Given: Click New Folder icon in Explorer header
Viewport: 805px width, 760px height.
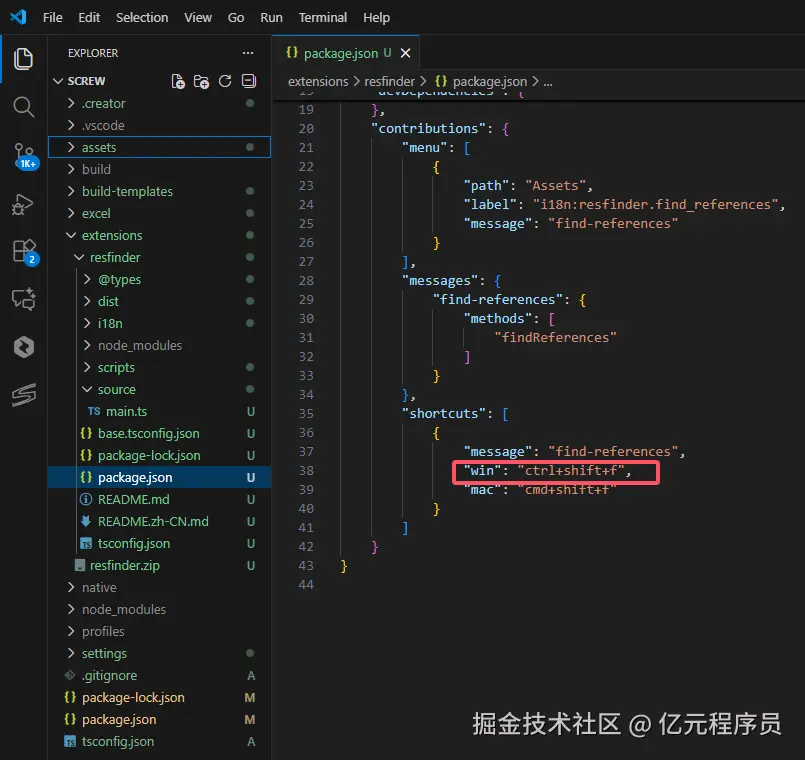Looking at the screenshot, I should point(201,81).
